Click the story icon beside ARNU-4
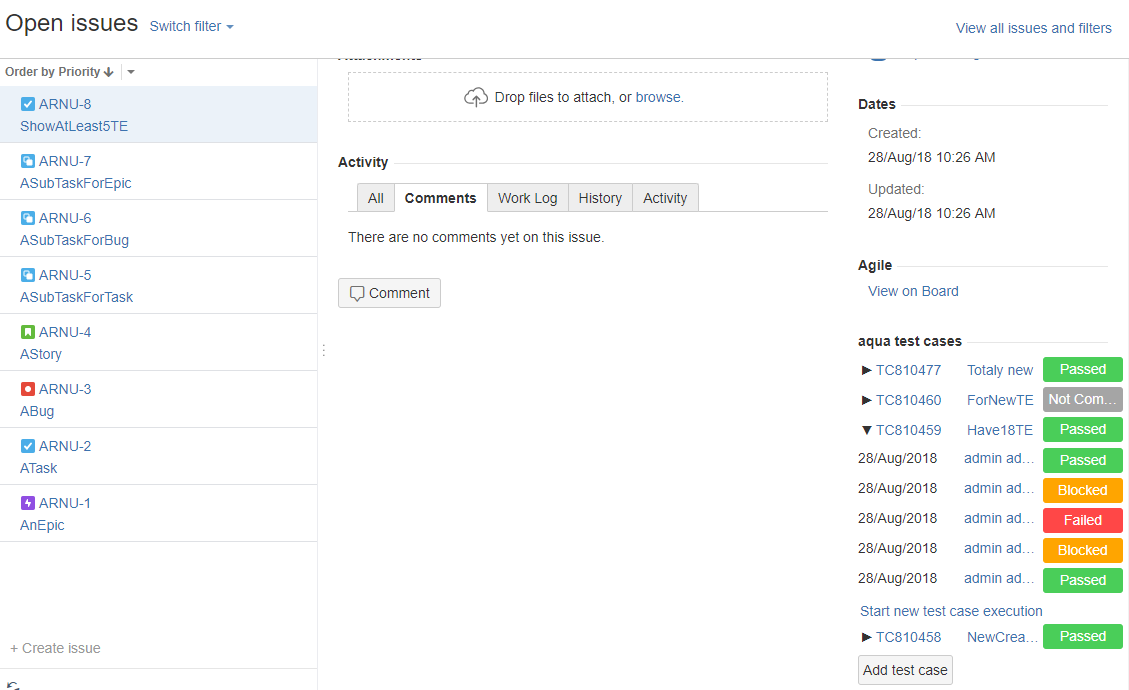Viewport: 1129px width, 690px height. coord(28,332)
